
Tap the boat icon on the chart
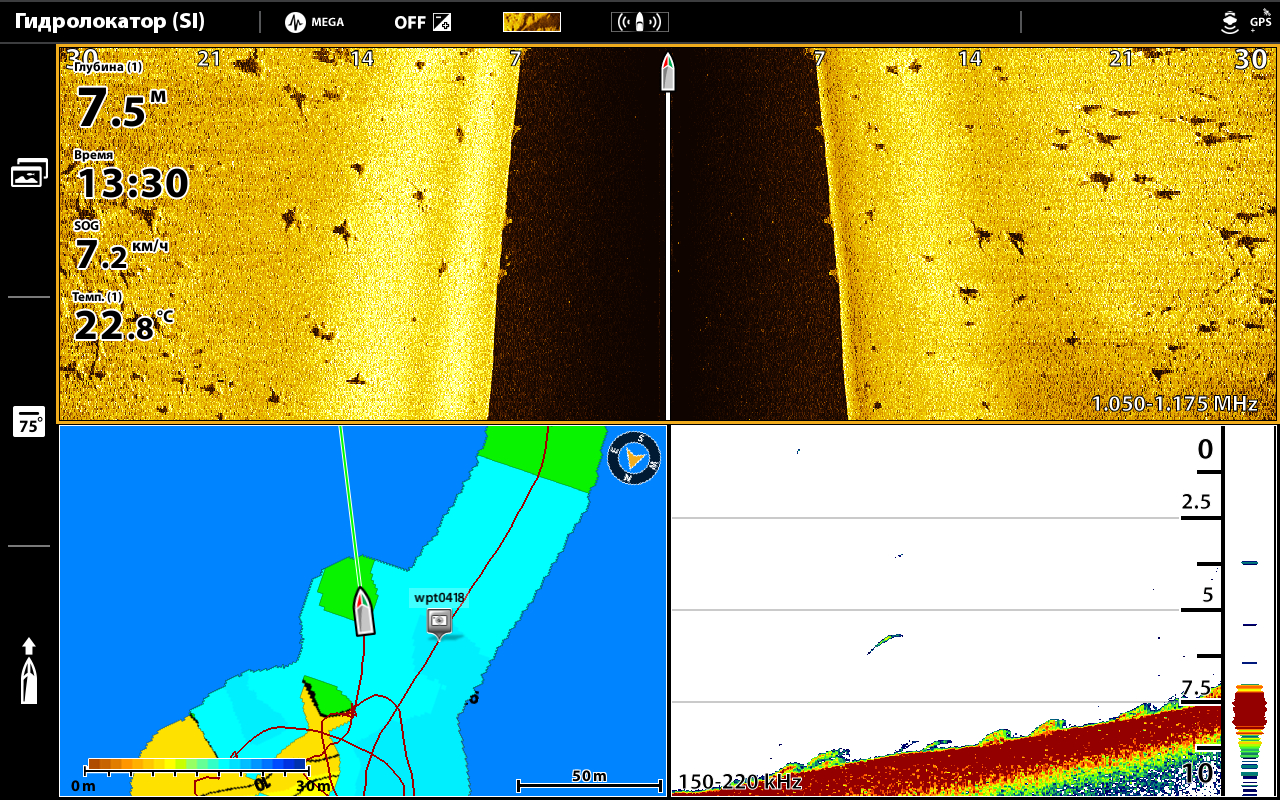[364, 611]
